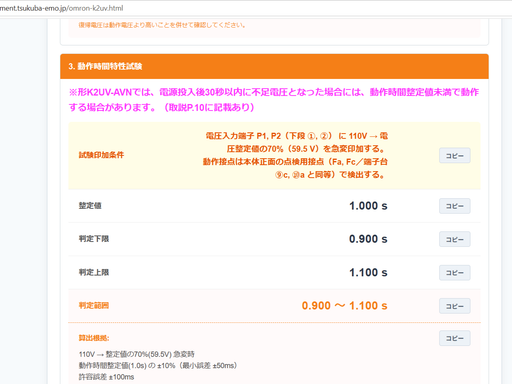
Task: Copy the 判定上限 value 1.100 s
Action: tap(455, 272)
